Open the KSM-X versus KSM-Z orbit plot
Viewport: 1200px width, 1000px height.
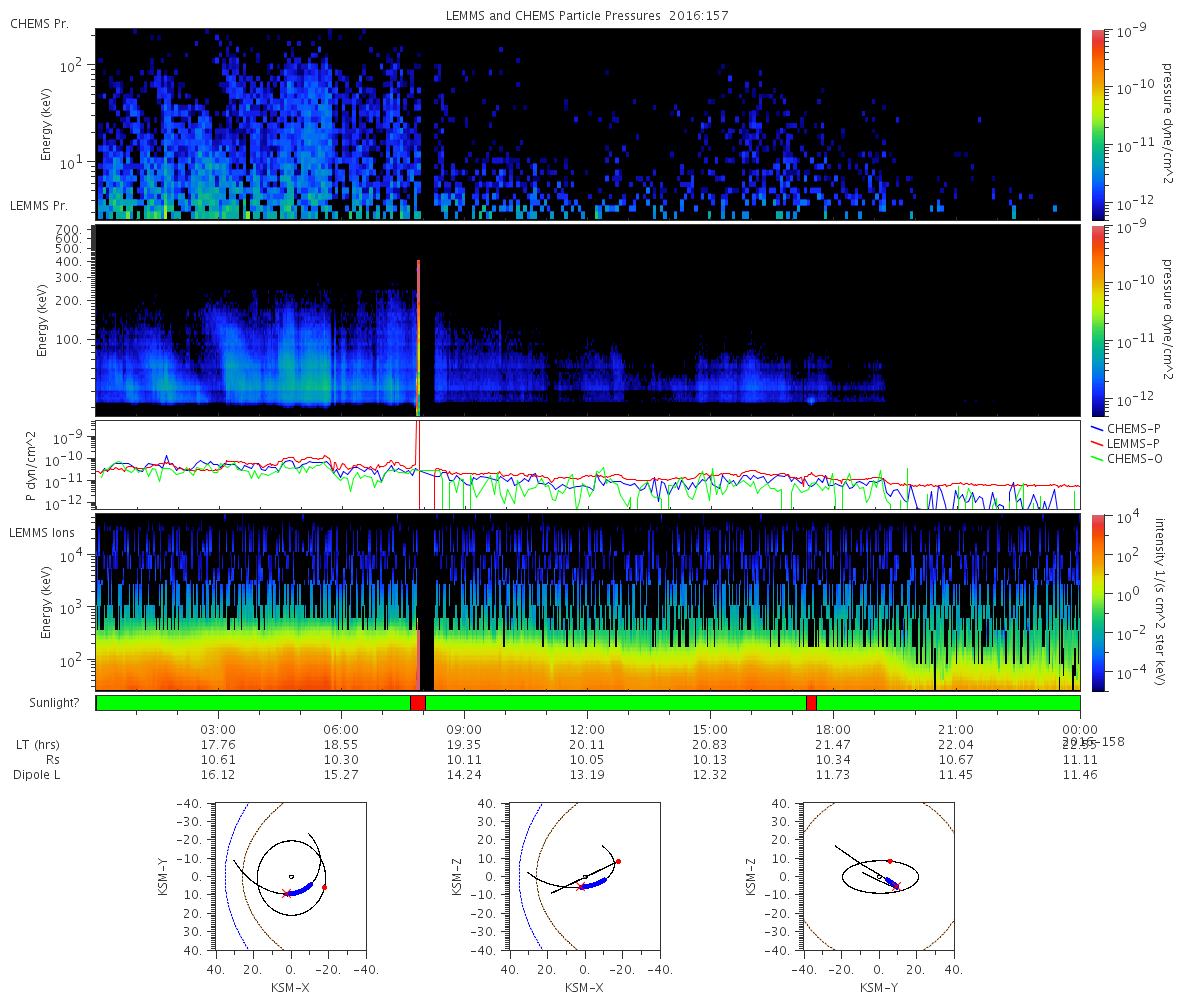(x=585, y=877)
